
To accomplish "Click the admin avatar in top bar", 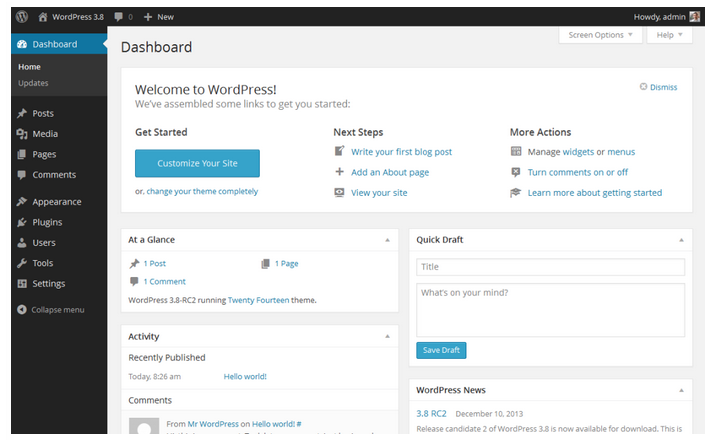I will [695, 17].
